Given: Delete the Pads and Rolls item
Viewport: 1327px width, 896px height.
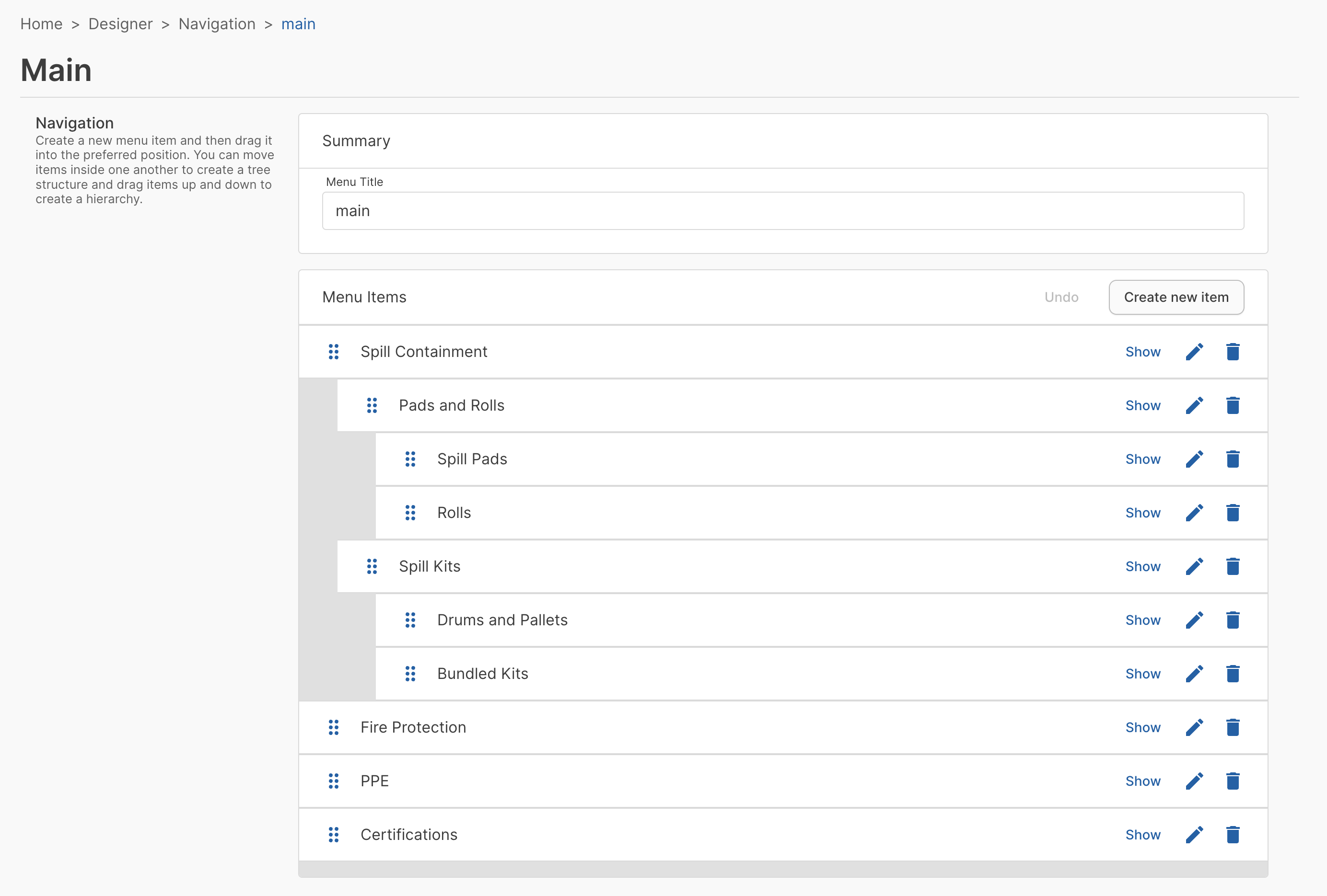Looking at the screenshot, I should (1232, 405).
